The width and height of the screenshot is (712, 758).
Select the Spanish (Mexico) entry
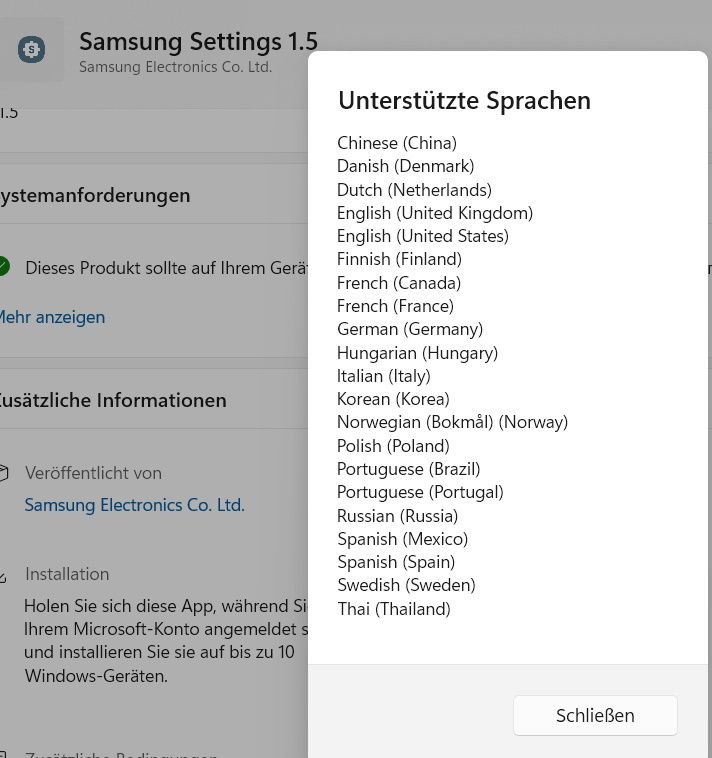point(402,539)
